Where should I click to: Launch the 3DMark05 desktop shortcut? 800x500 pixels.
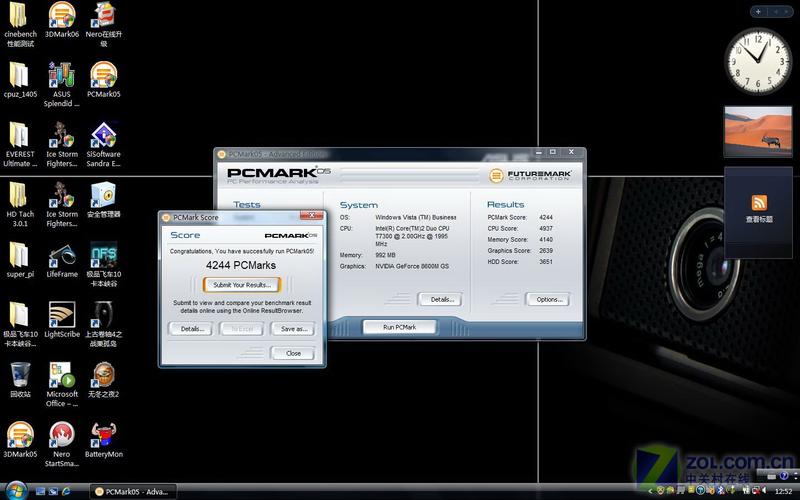19,440
